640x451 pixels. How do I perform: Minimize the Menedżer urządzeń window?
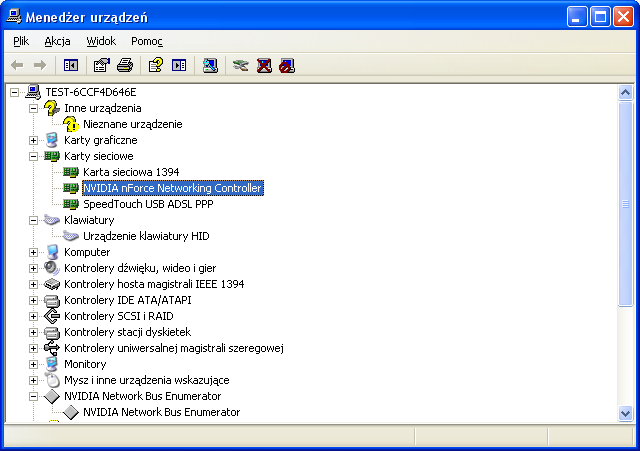[577, 17]
